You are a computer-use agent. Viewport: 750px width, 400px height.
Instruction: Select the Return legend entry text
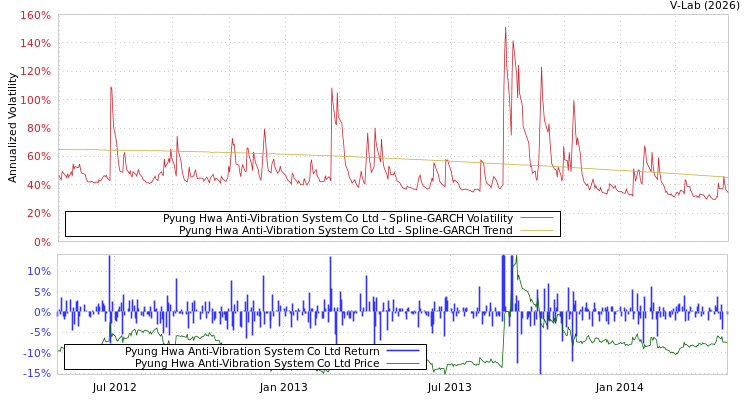click(252, 351)
